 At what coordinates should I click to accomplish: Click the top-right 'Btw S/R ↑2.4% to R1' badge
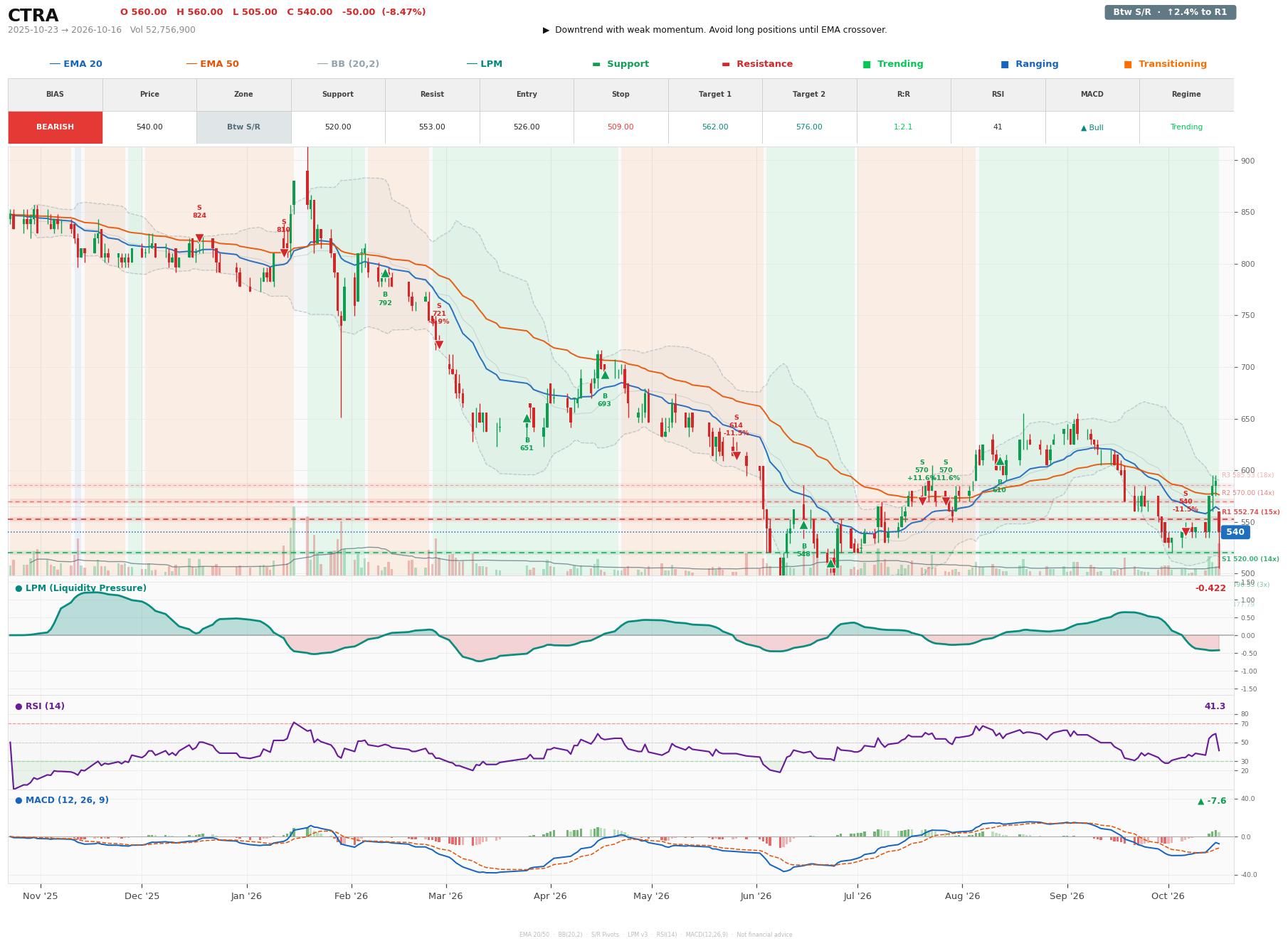point(1170,12)
